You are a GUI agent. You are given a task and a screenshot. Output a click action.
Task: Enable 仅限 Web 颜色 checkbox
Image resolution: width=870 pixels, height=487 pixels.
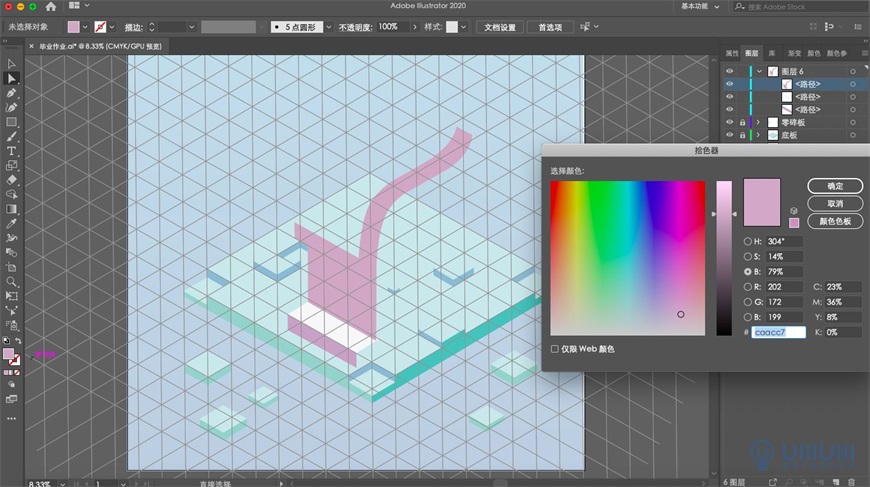tap(554, 349)
